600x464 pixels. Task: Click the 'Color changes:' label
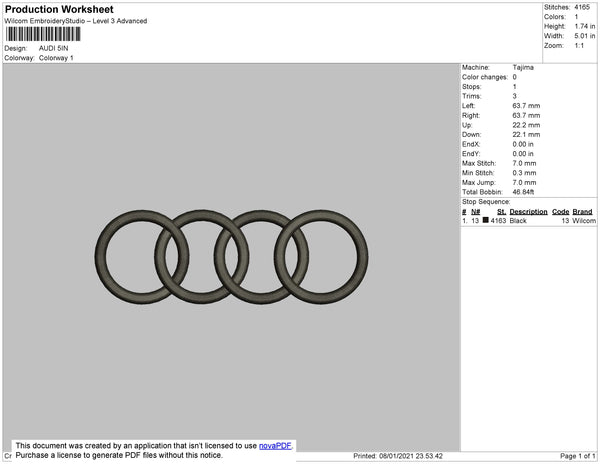(485, 77)
